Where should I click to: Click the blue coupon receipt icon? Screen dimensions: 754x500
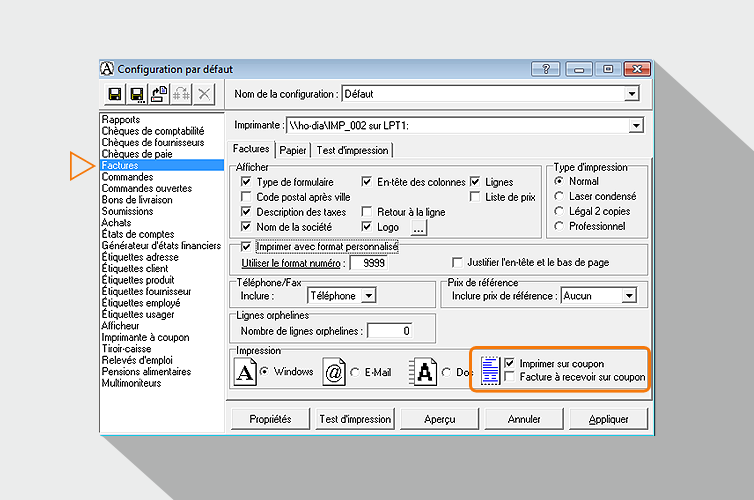click(490, 371)
